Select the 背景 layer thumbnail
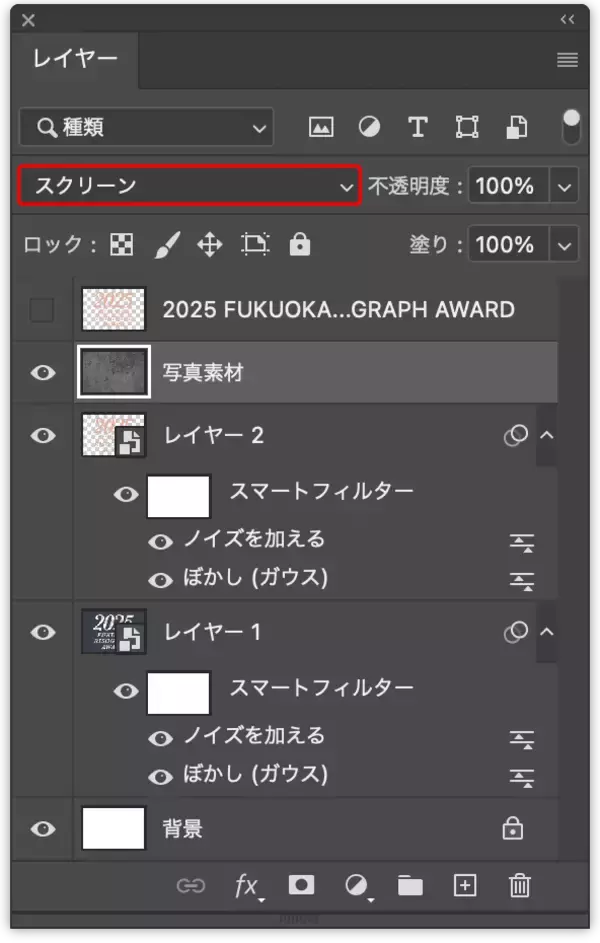600x943 pixels. click(113, 828)
